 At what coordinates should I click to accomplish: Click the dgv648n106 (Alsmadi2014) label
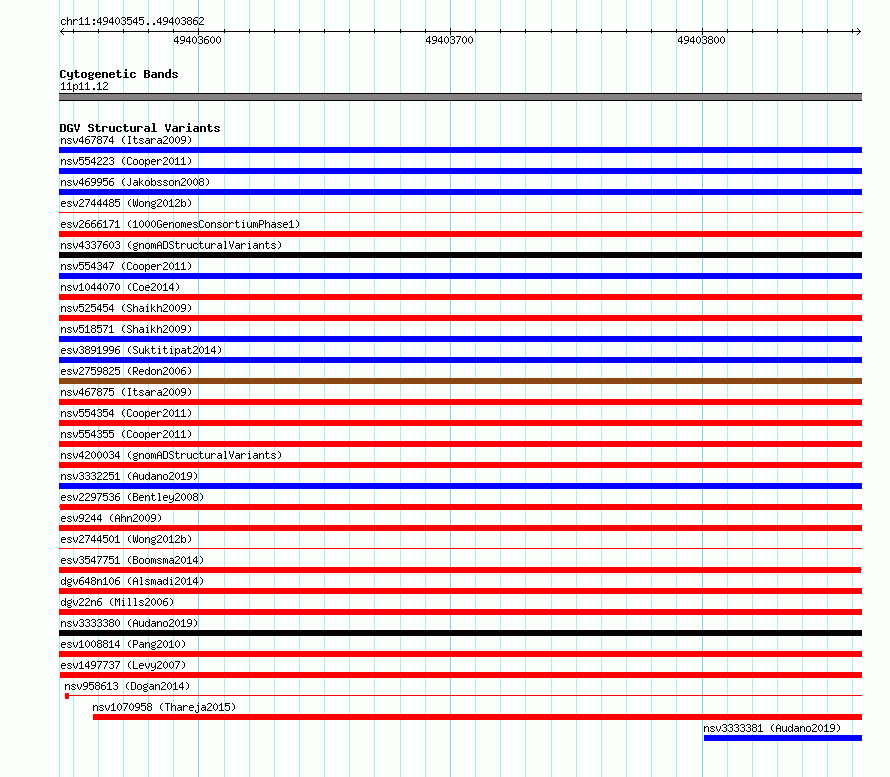point(132,581)
